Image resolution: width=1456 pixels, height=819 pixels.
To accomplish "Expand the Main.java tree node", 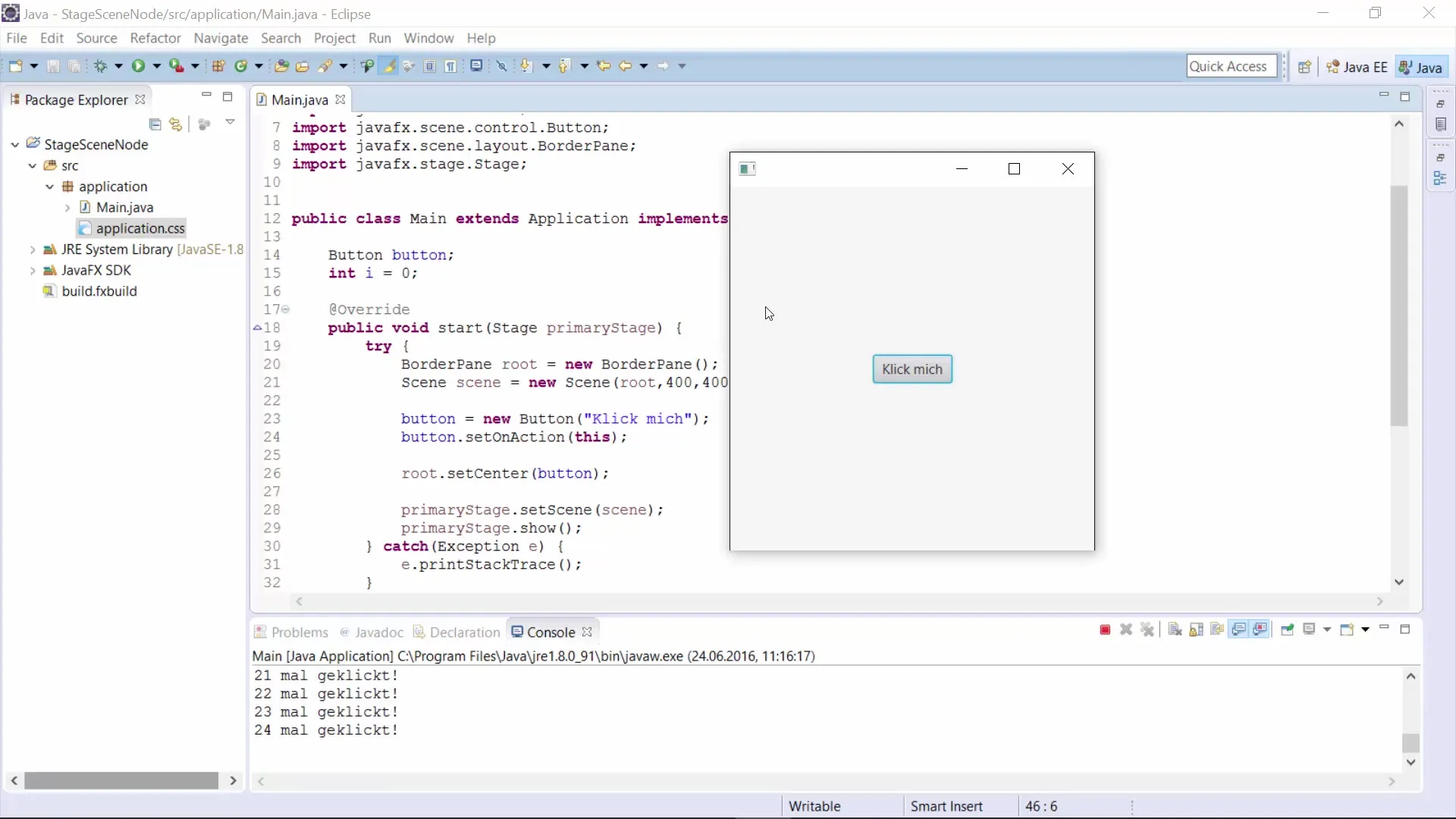I will pos(67,208).
